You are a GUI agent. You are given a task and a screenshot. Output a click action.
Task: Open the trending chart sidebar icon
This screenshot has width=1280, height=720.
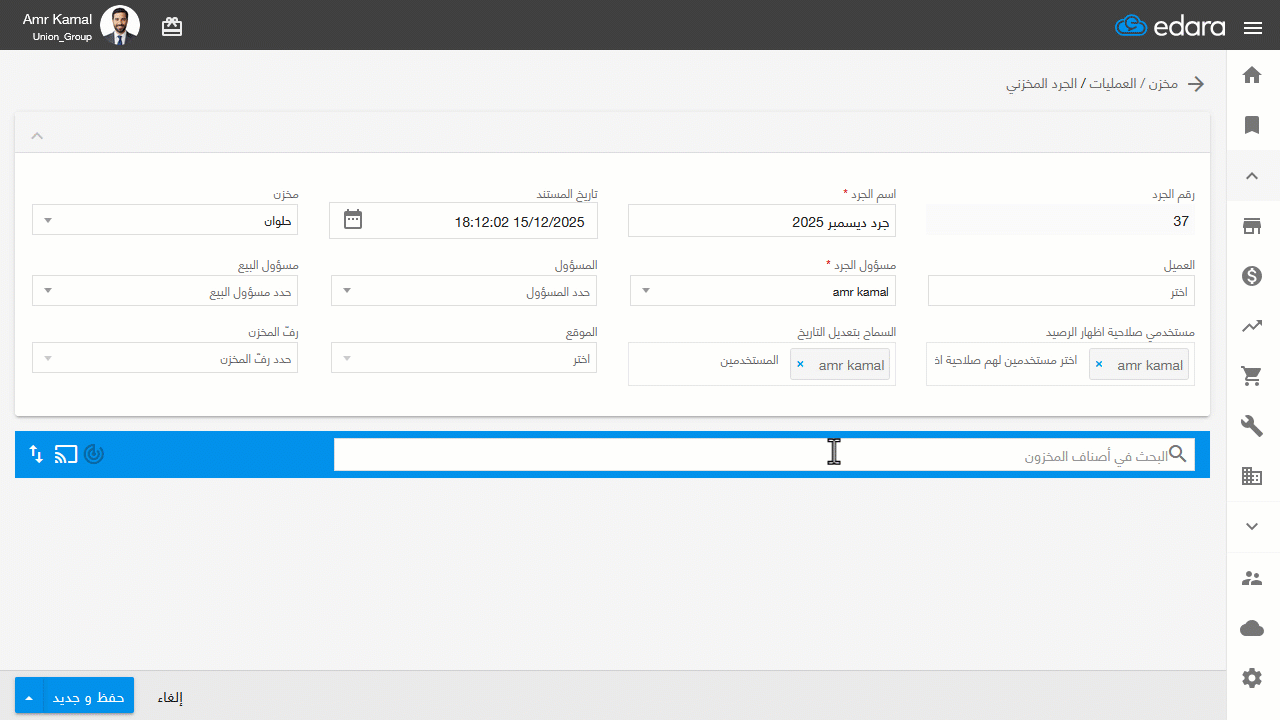(x=1252, y=326)
